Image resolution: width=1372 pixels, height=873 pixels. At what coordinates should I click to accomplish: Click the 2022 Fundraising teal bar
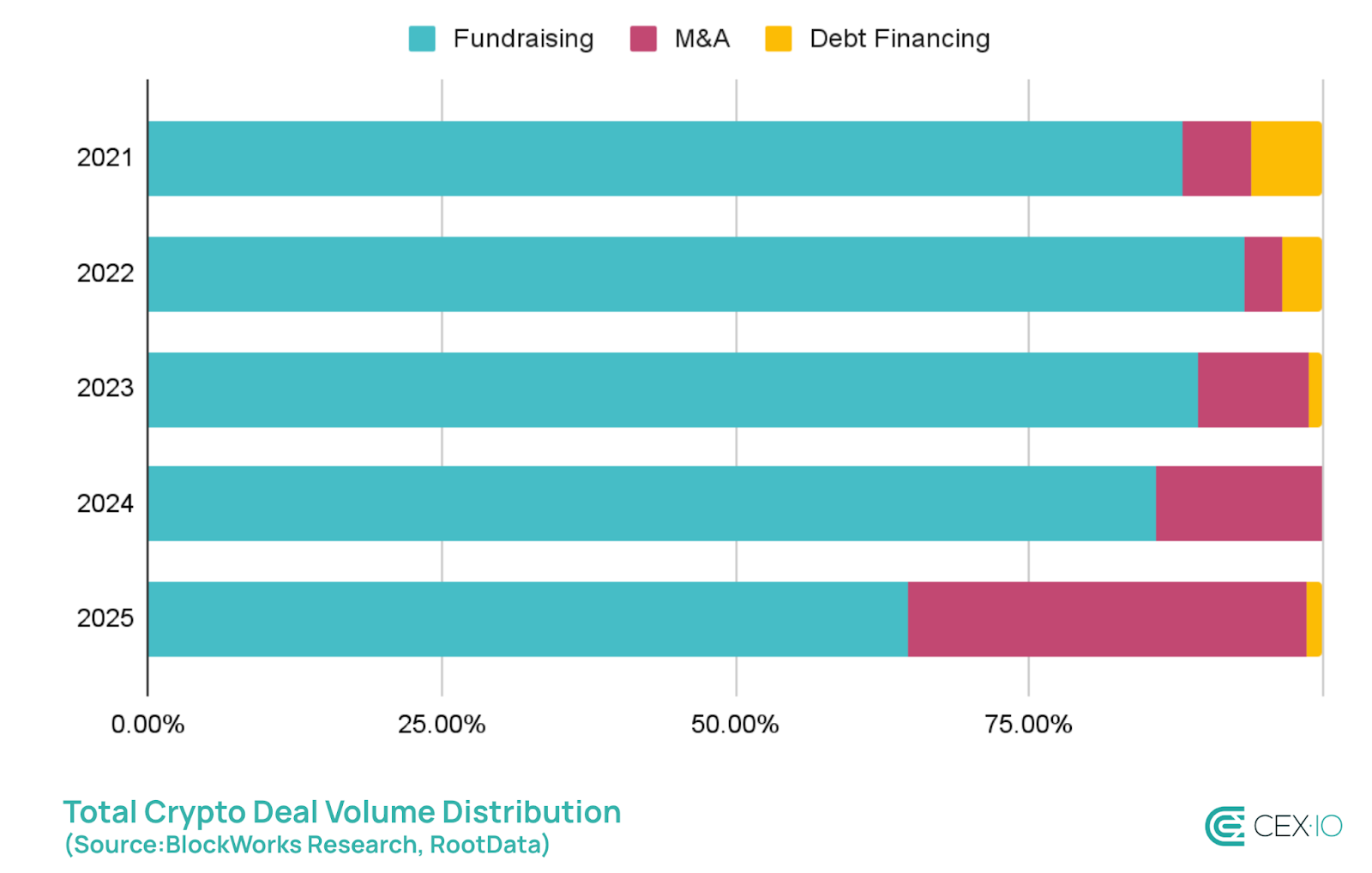pyautogui.click(x=695, y=274)
